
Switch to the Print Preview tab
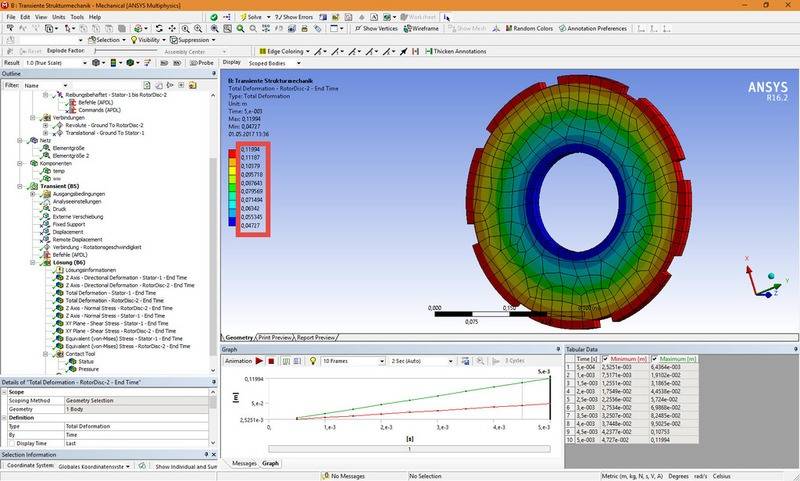(x=274, y=338)
